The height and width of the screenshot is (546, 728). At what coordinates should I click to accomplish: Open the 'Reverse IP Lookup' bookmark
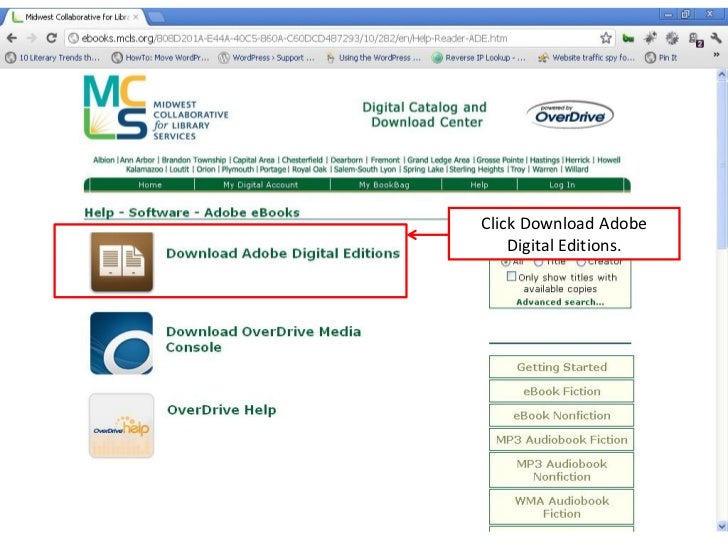tap(479, 58)
